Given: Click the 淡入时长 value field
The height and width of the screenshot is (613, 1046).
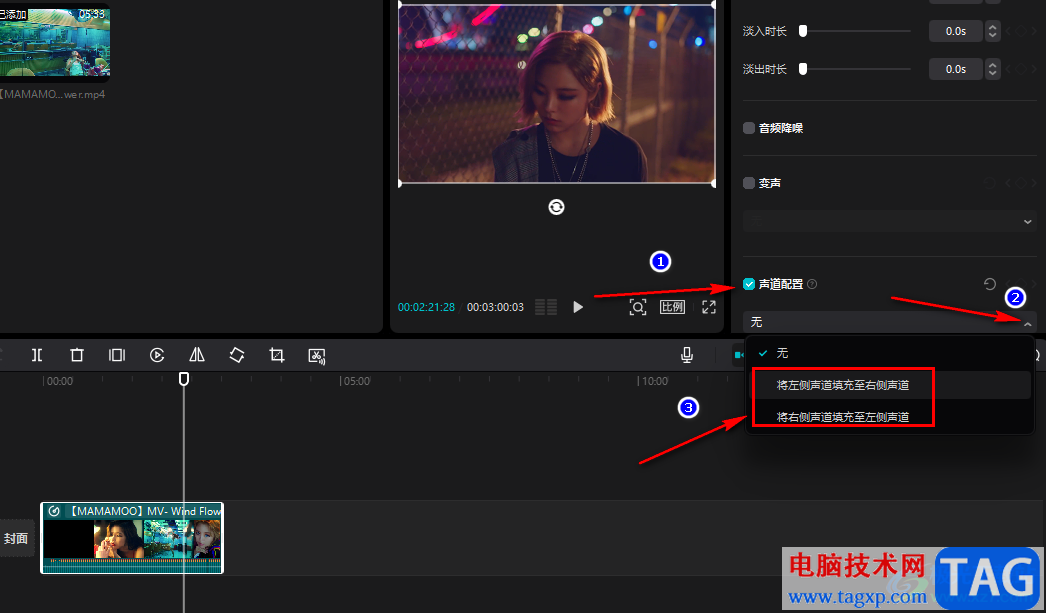Looking at the screenshot, I should tap(955, 31).
